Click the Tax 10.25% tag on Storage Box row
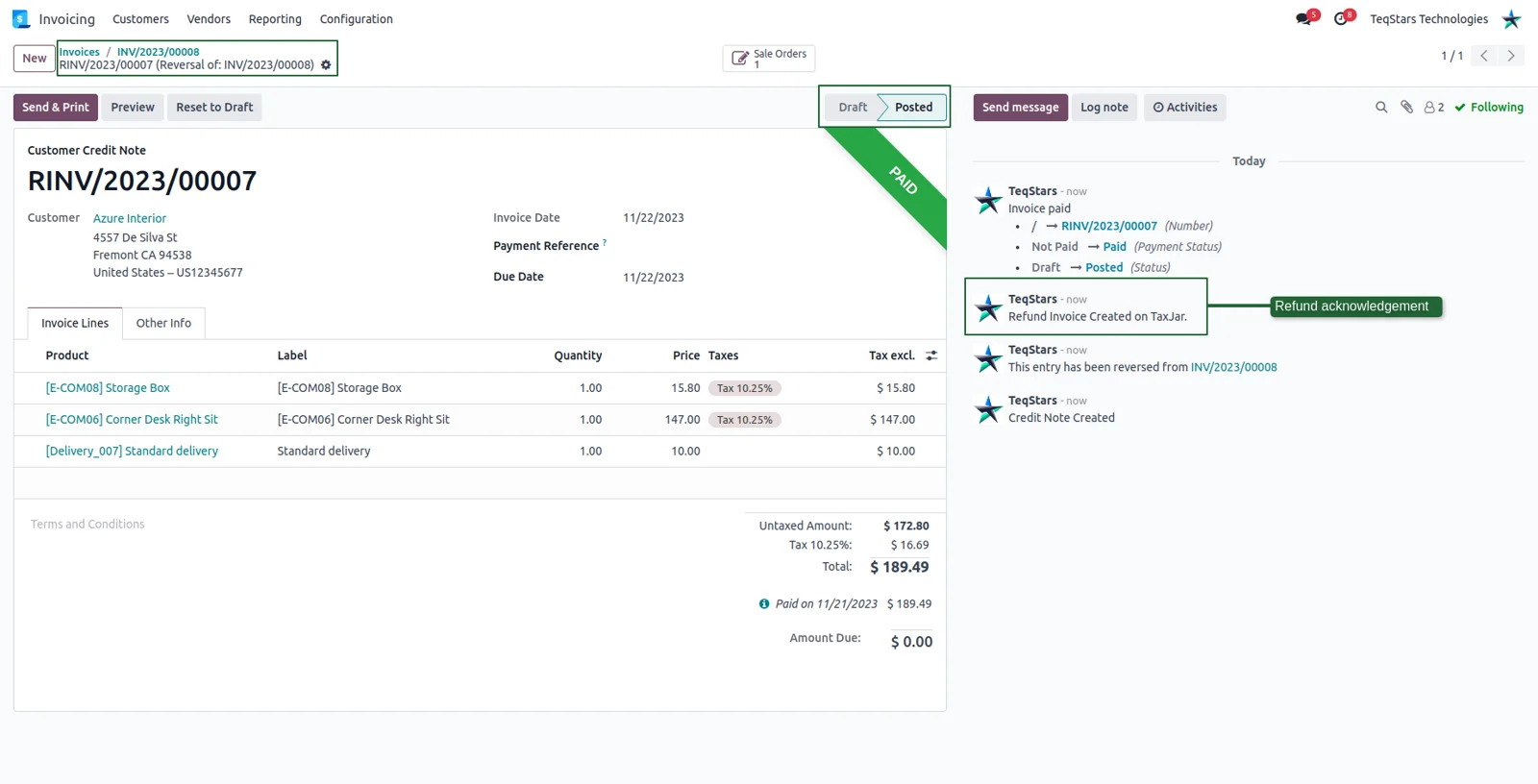The height and width of the screenshot is (784, 1538). (x=745, y=388)
